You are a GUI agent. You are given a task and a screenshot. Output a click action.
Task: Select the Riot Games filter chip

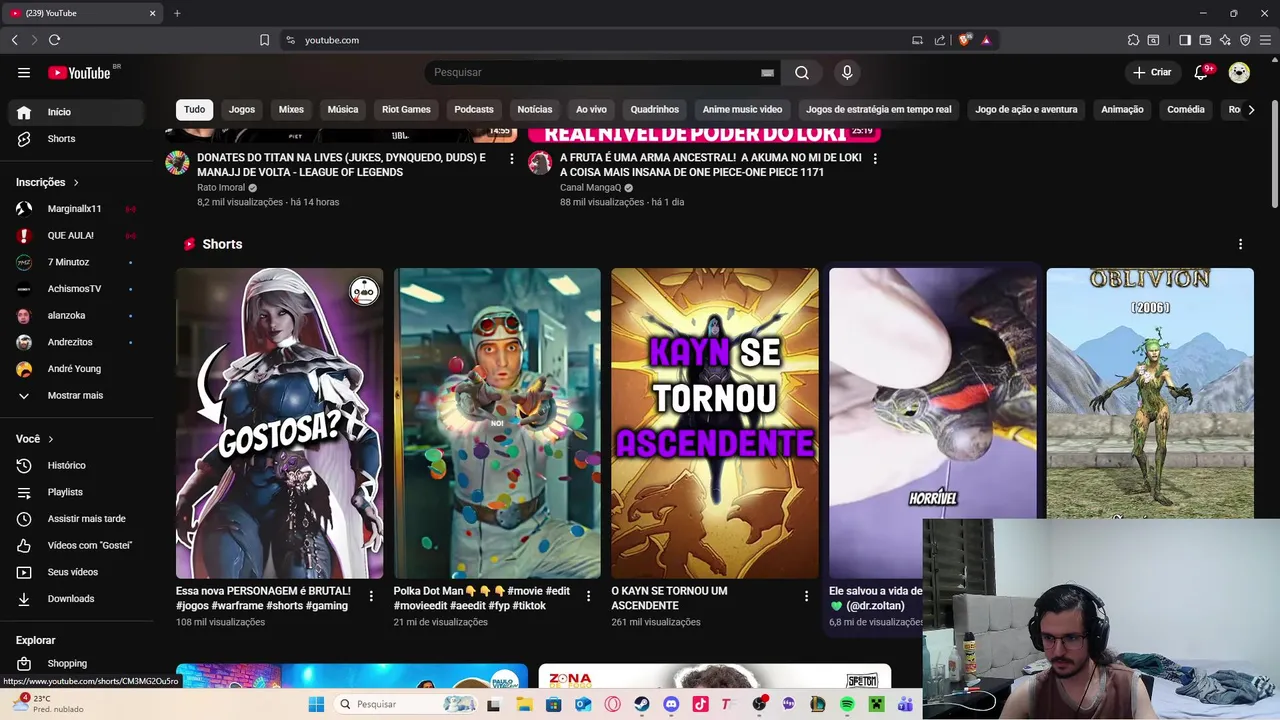click(406, 110)
